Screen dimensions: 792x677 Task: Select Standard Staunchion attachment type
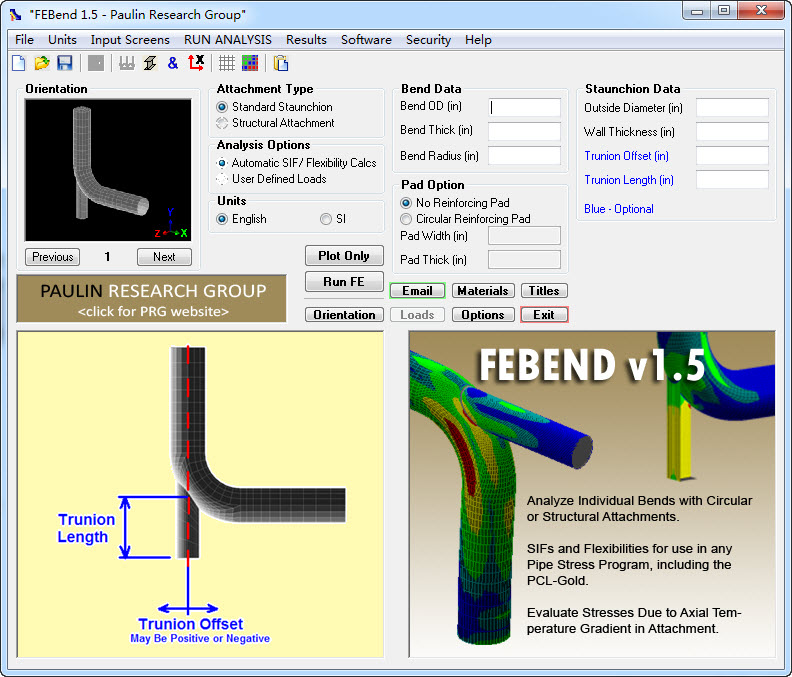[275, 107]
